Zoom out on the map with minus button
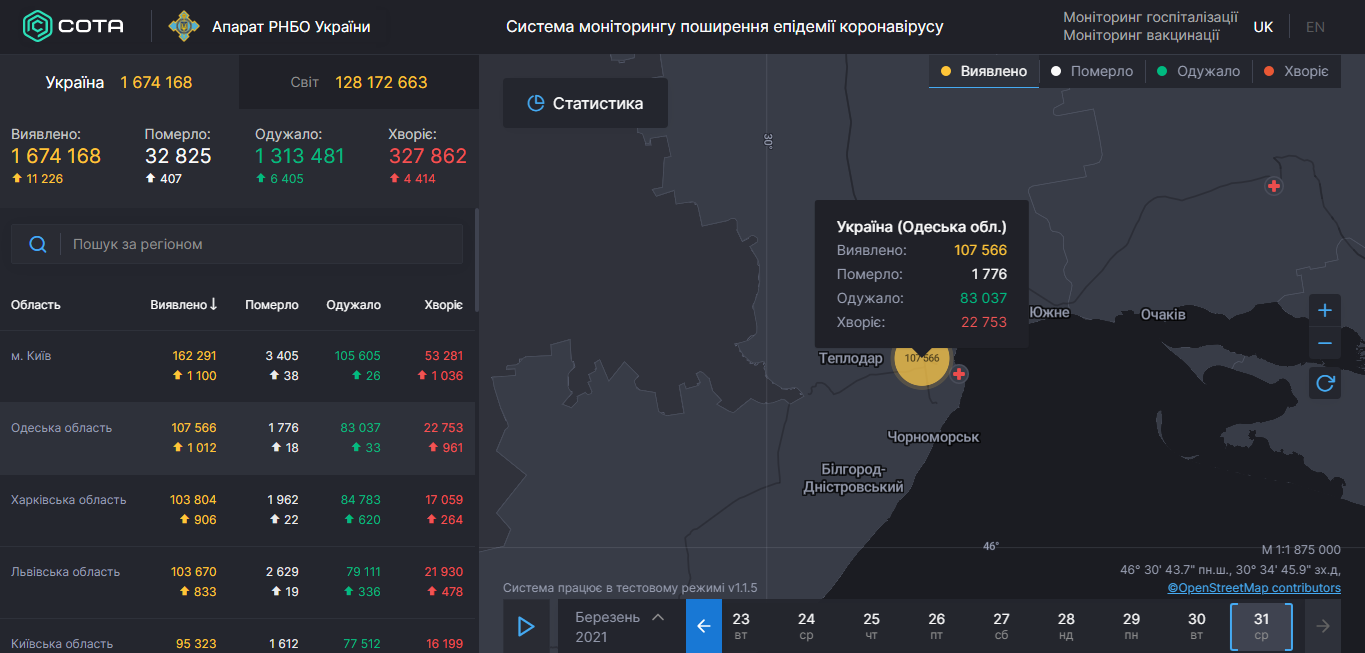This screenshot has height=653, width=1365. [1324, 343]
